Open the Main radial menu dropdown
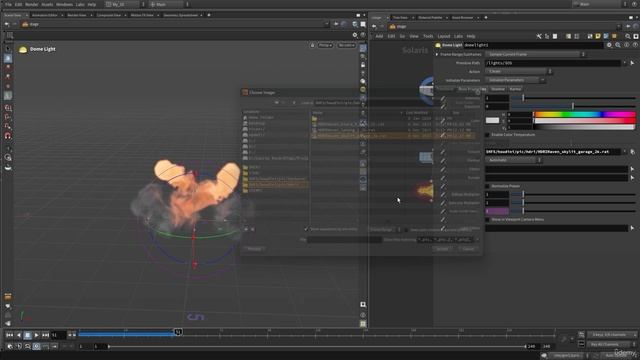 169,4
